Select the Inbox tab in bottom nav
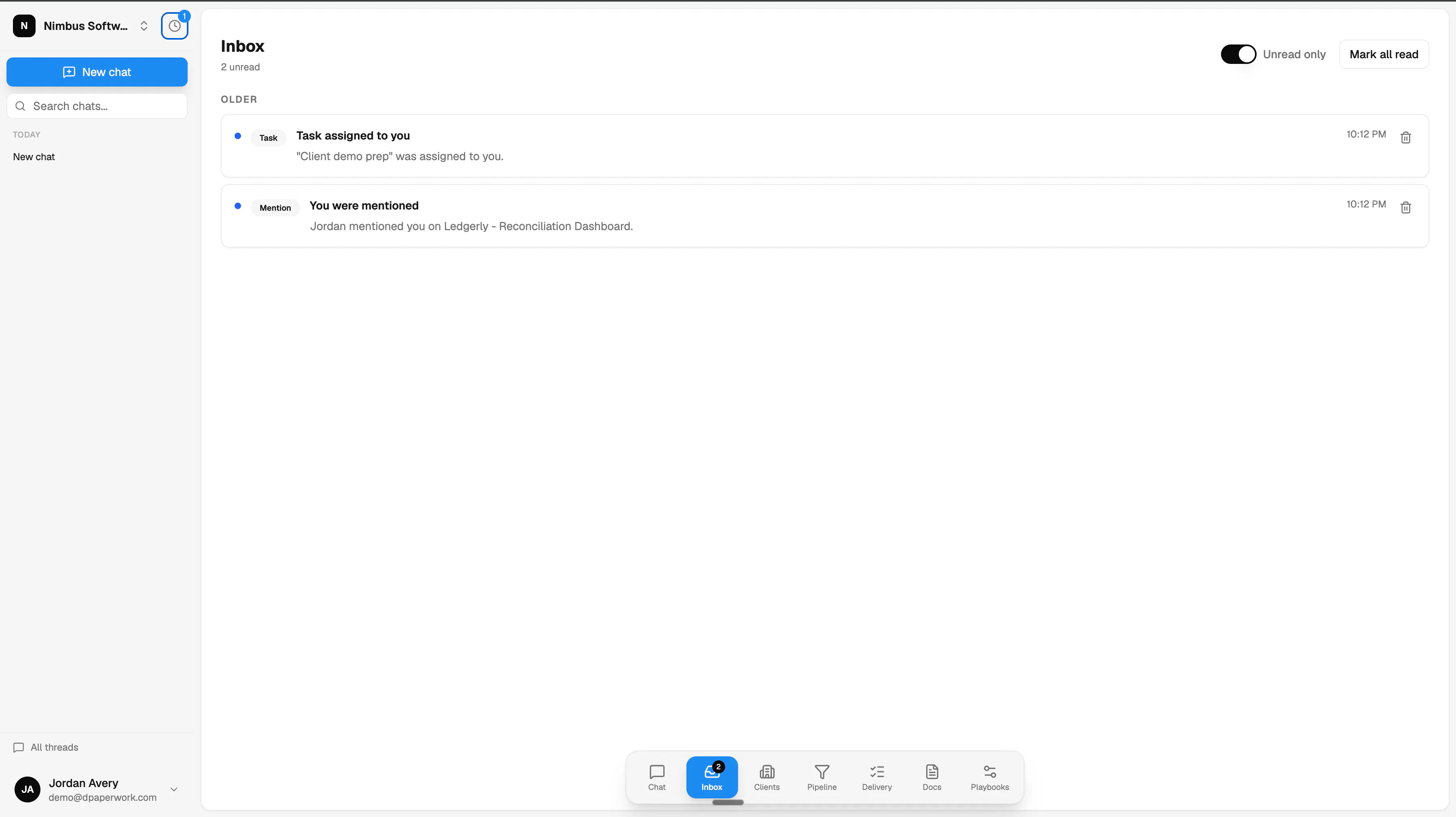 711,777
